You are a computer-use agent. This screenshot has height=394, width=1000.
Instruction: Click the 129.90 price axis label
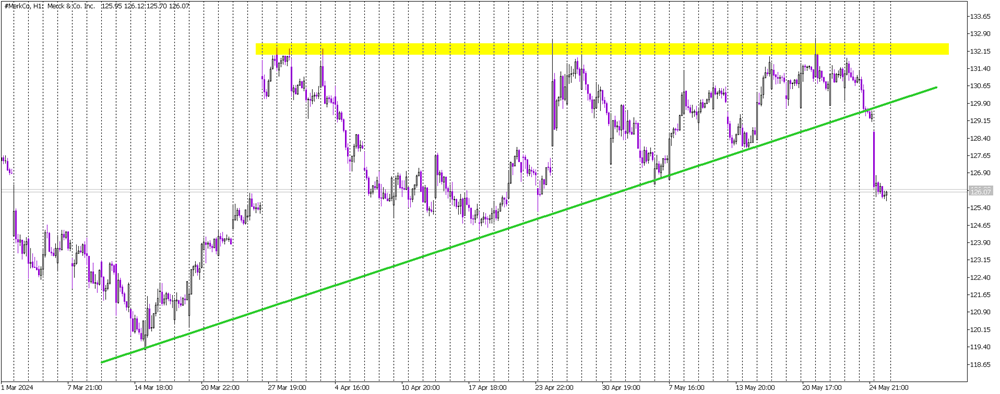pos(979,103)
